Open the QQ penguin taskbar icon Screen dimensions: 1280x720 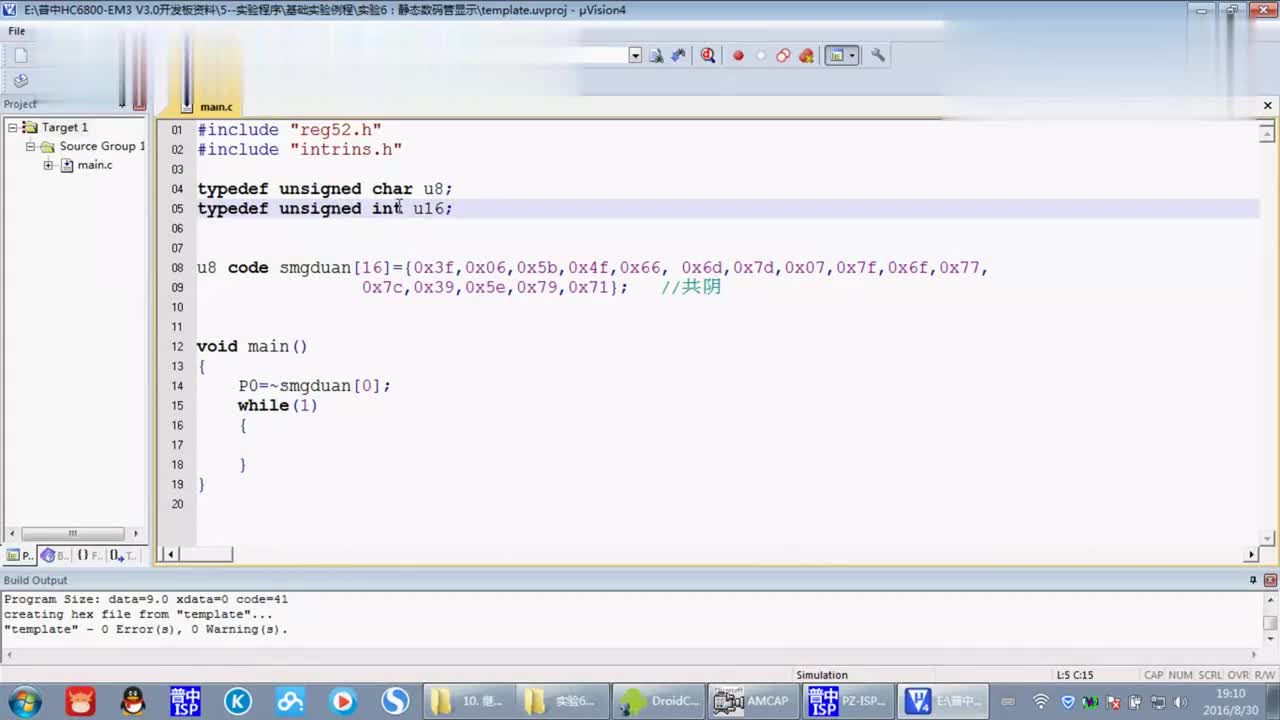click(x=132, y=701)
